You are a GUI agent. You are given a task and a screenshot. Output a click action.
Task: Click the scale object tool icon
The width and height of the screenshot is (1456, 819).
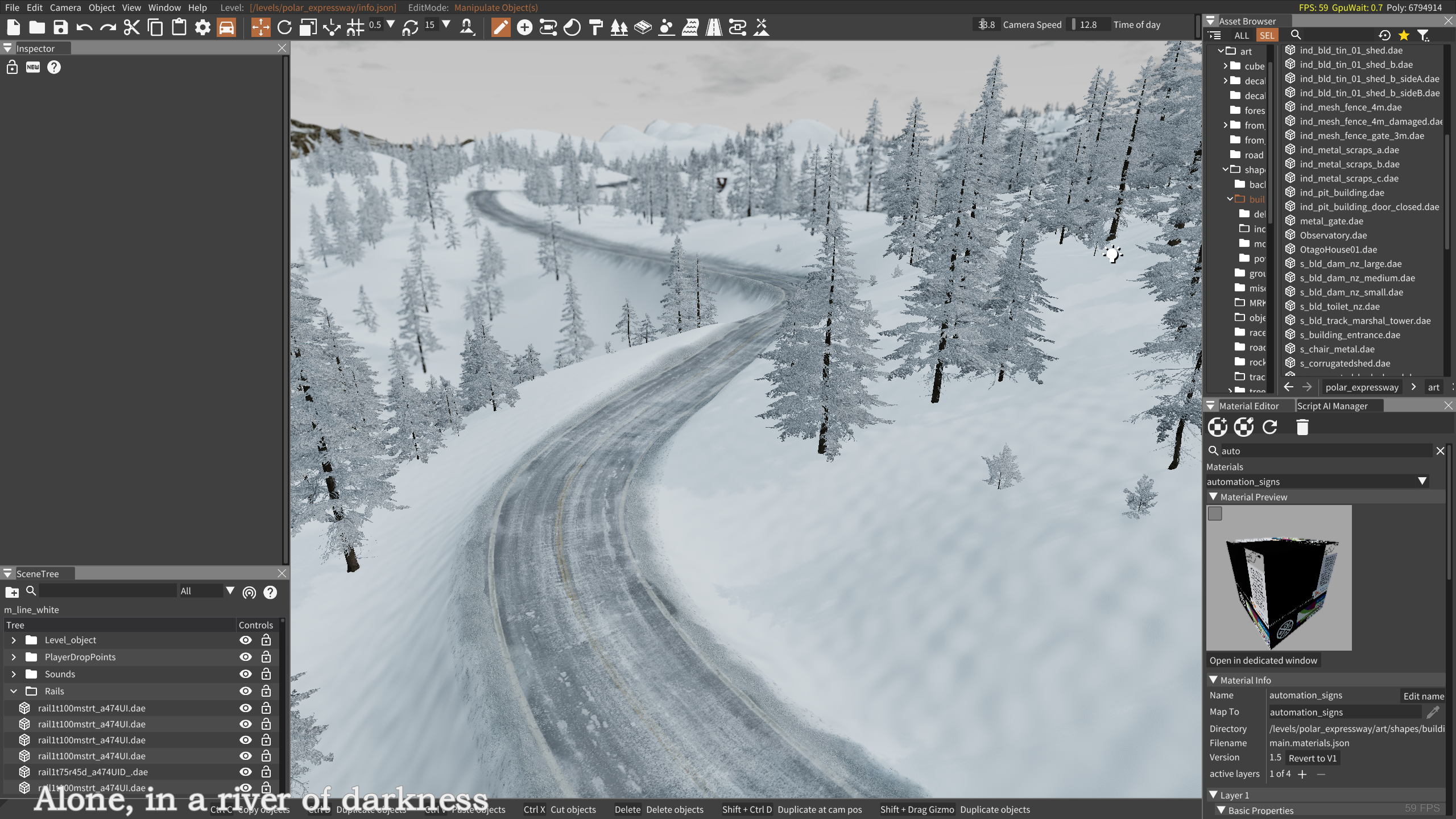[308, 27]
